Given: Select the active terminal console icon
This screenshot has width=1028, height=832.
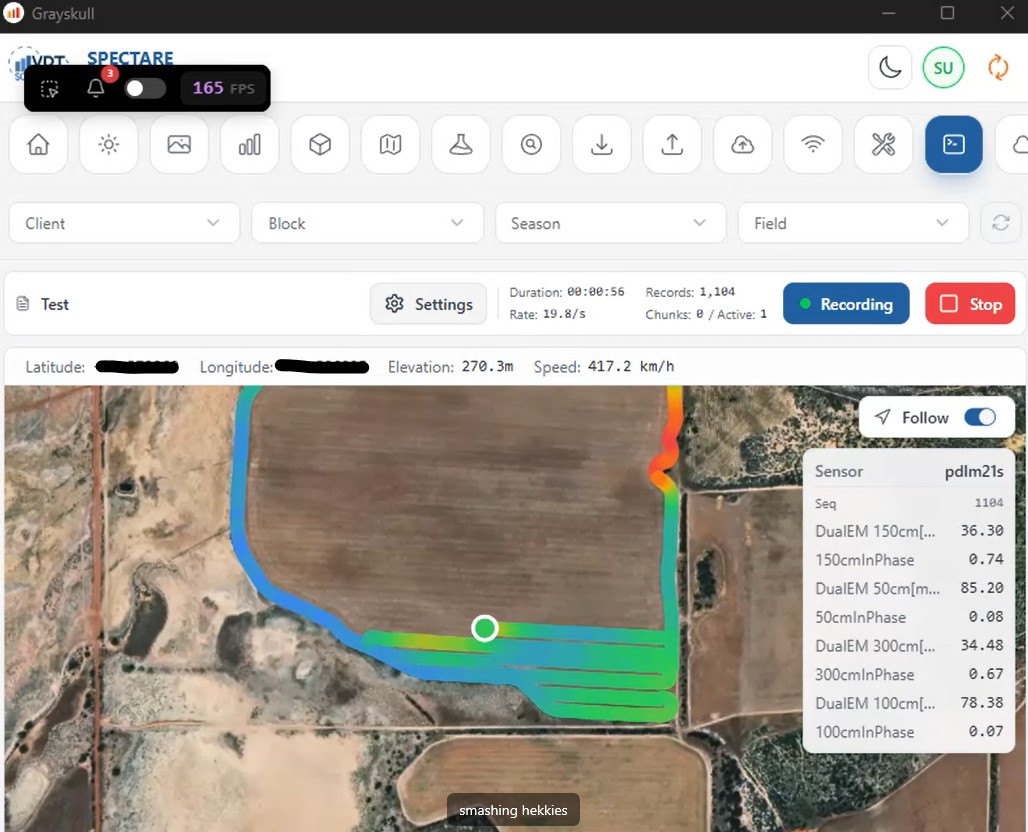Looking at the screenshot, I should (x=954, y=144).
